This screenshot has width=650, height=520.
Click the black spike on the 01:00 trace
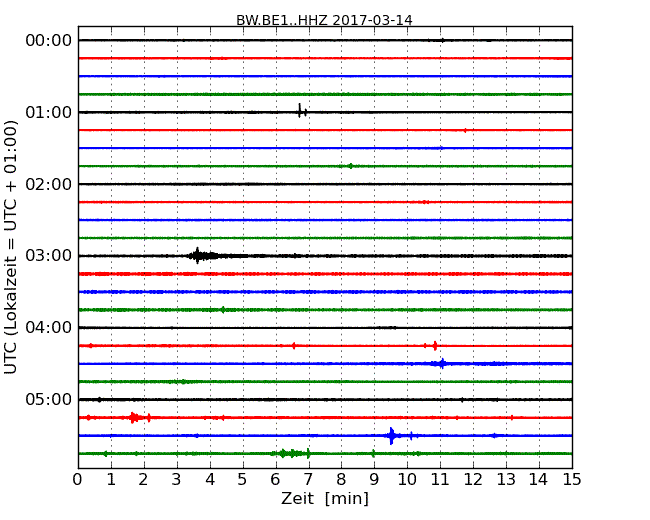(x=301, y=111)
